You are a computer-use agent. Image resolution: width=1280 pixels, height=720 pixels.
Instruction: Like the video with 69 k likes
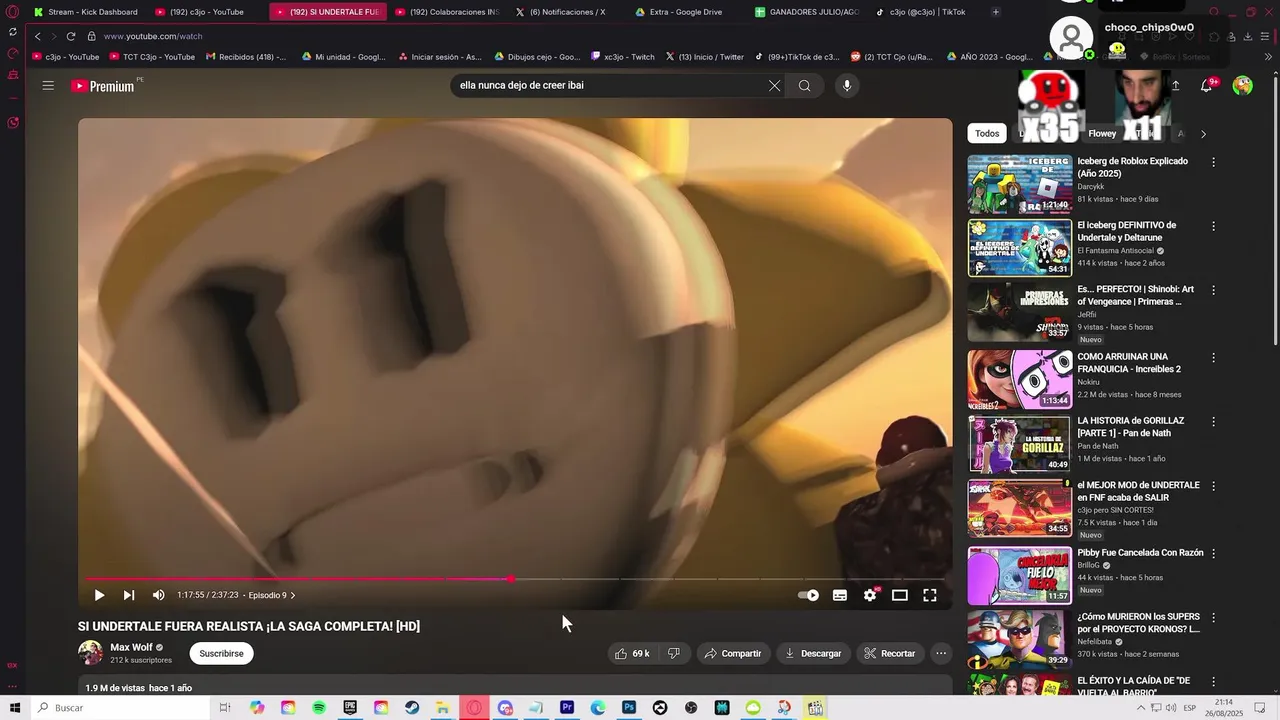(631, 653)
